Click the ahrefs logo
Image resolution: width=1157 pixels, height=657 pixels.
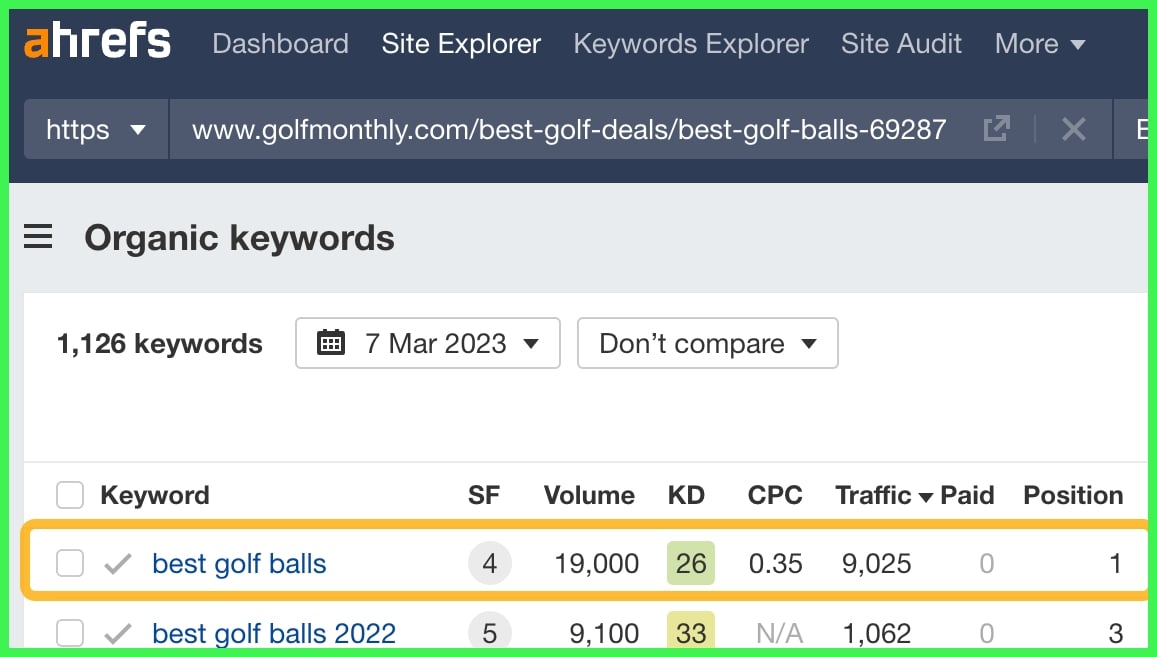pos(96,42)
